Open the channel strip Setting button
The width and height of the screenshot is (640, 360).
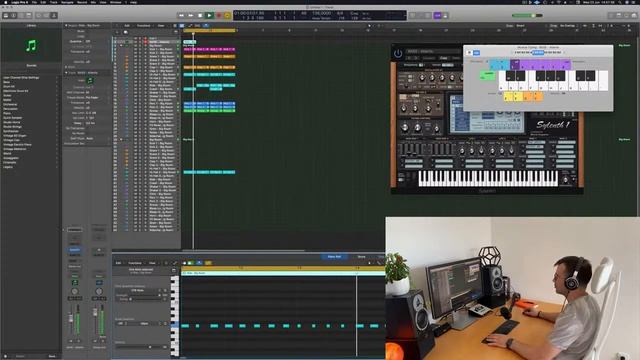pos(75,230)
